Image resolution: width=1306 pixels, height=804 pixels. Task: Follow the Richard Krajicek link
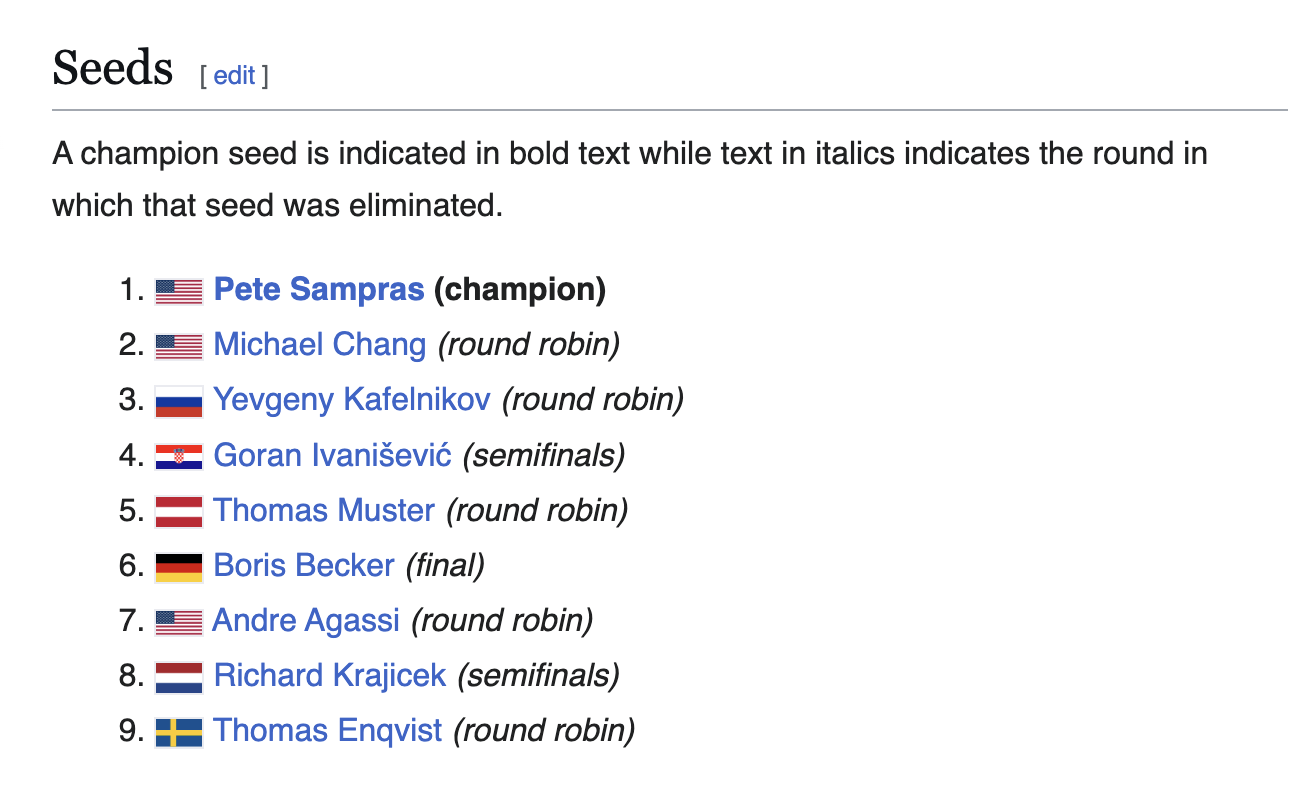coord(330,675)
